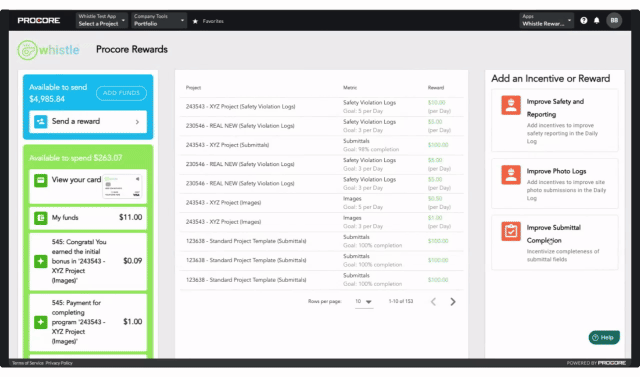
Task: Click Goal: 98% completion metric text
Action: click(x=371, y=149)
